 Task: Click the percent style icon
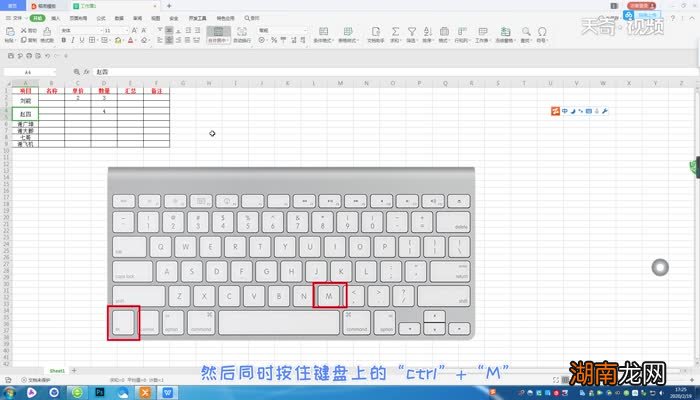(x=274, y=40)
